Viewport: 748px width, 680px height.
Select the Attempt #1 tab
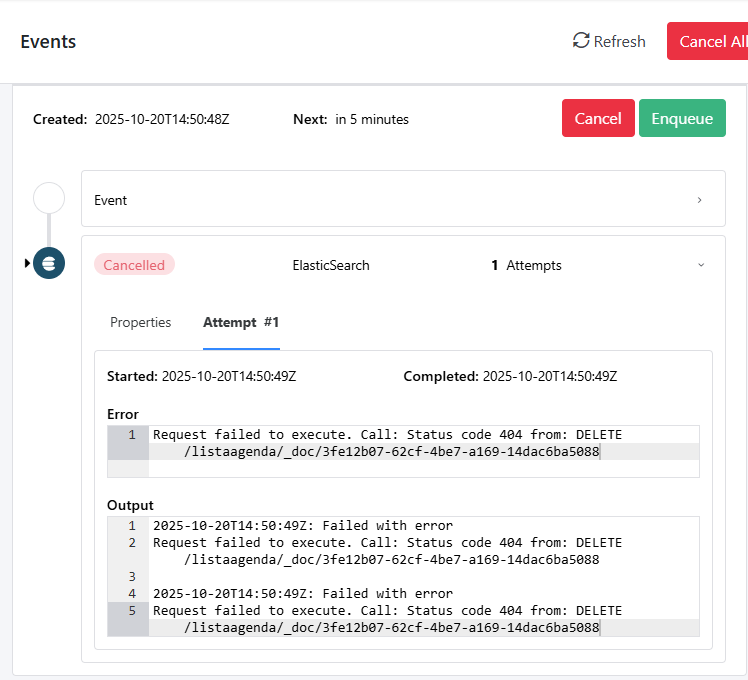241,322
